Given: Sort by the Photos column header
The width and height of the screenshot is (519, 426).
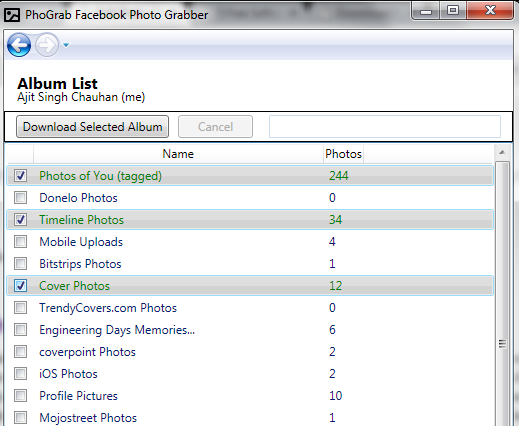Looking at the screenshot, I should [343, 154].
